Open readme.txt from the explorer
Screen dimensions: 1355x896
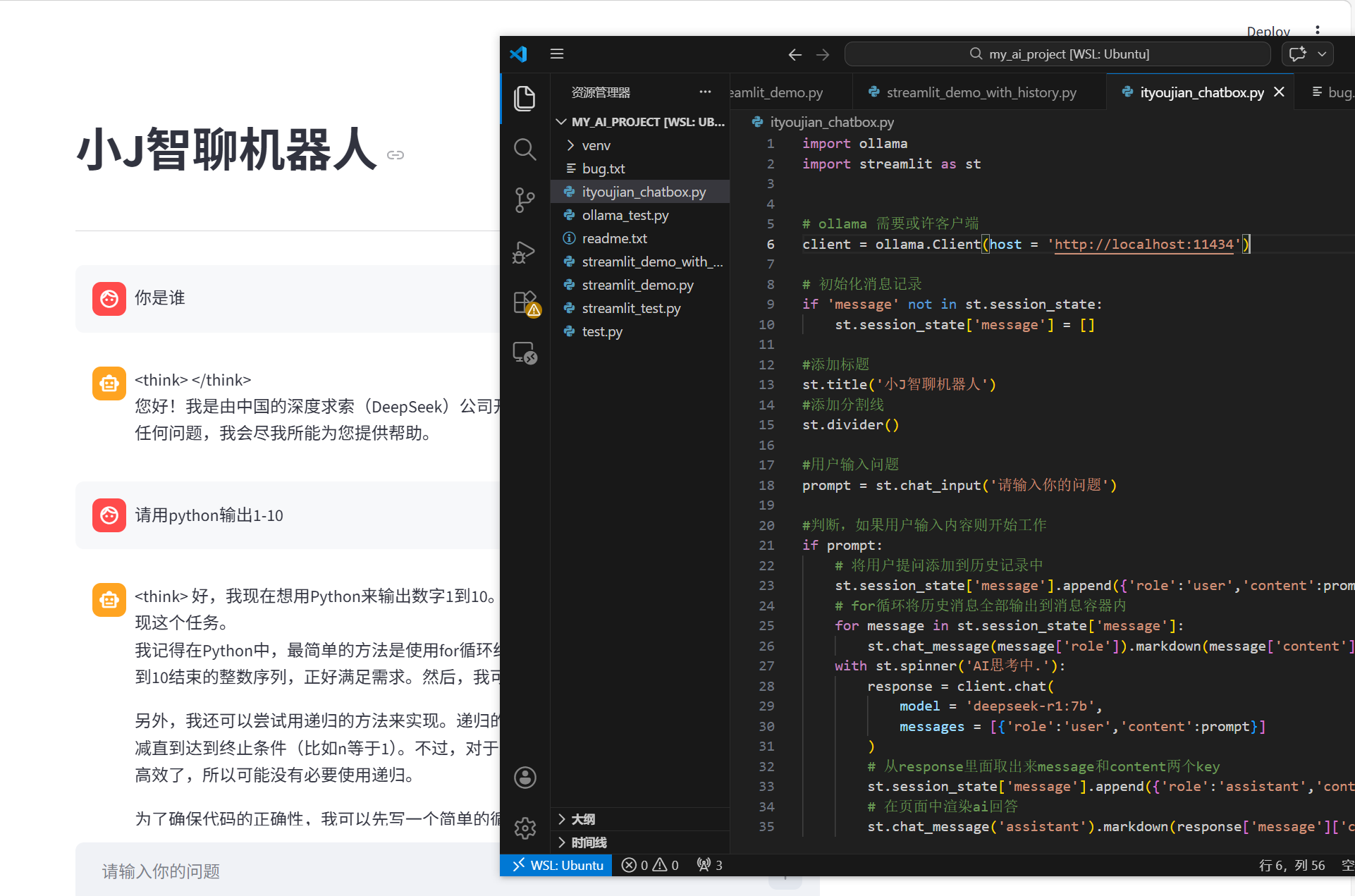[x=640, y=238]
